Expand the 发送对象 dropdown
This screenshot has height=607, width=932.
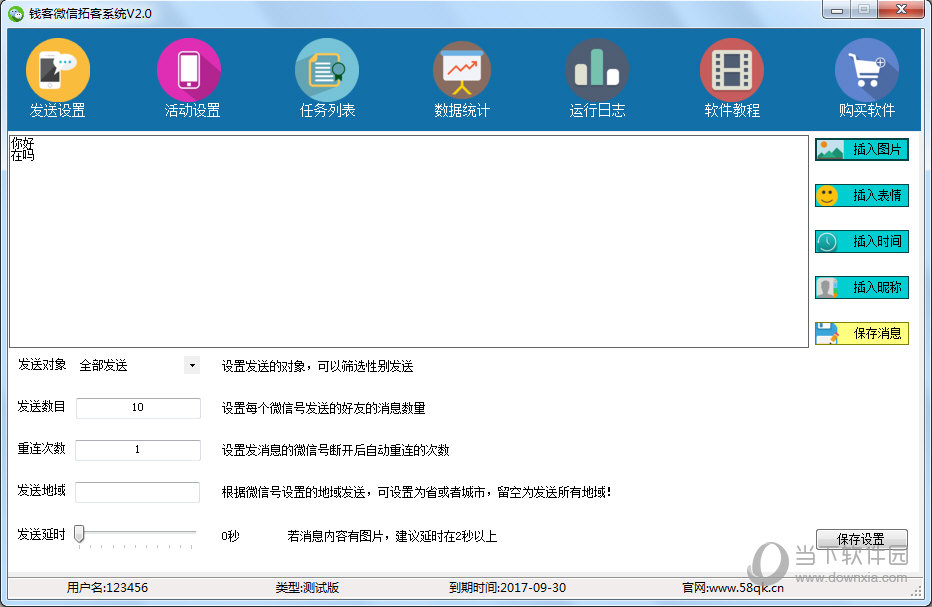coord(192,366)
